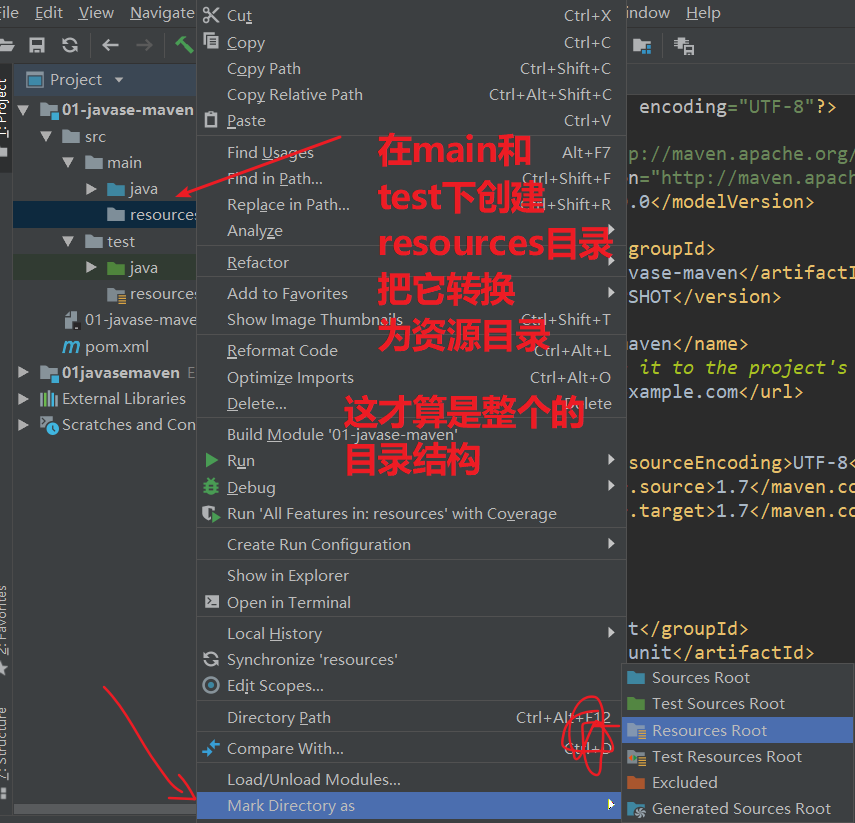Click the green Build hammer icon
Image resolution: width=855 pixels, height=823 pixels.
[184, 45]
